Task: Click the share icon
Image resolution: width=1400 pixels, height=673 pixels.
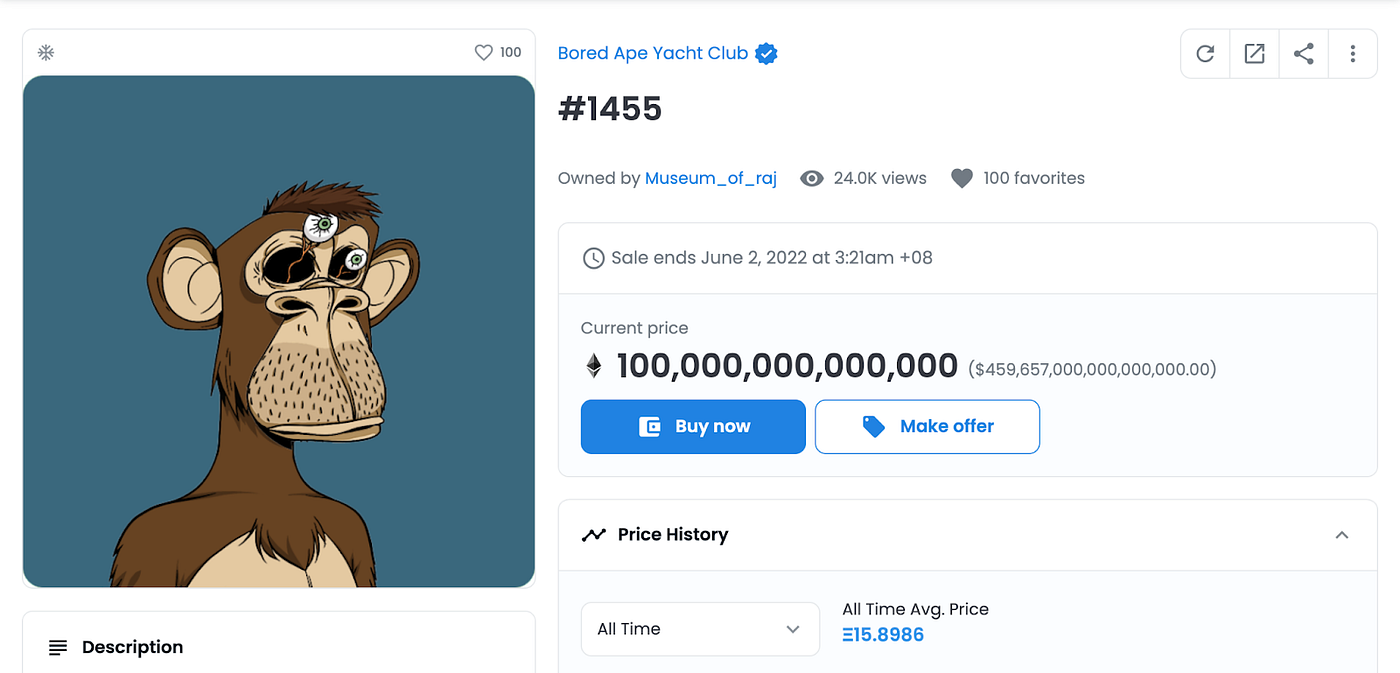Action: (1303, 54)
